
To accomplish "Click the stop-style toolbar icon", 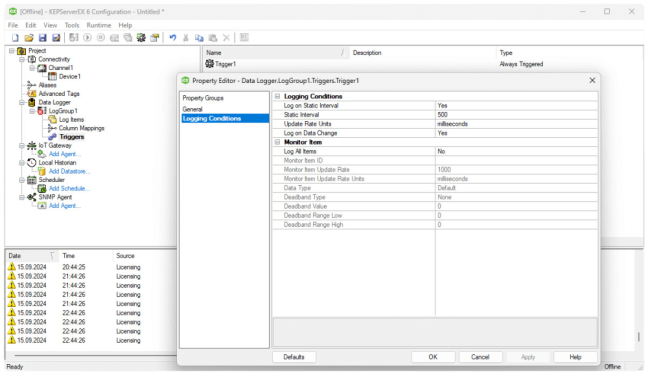I will pos(101,38).
